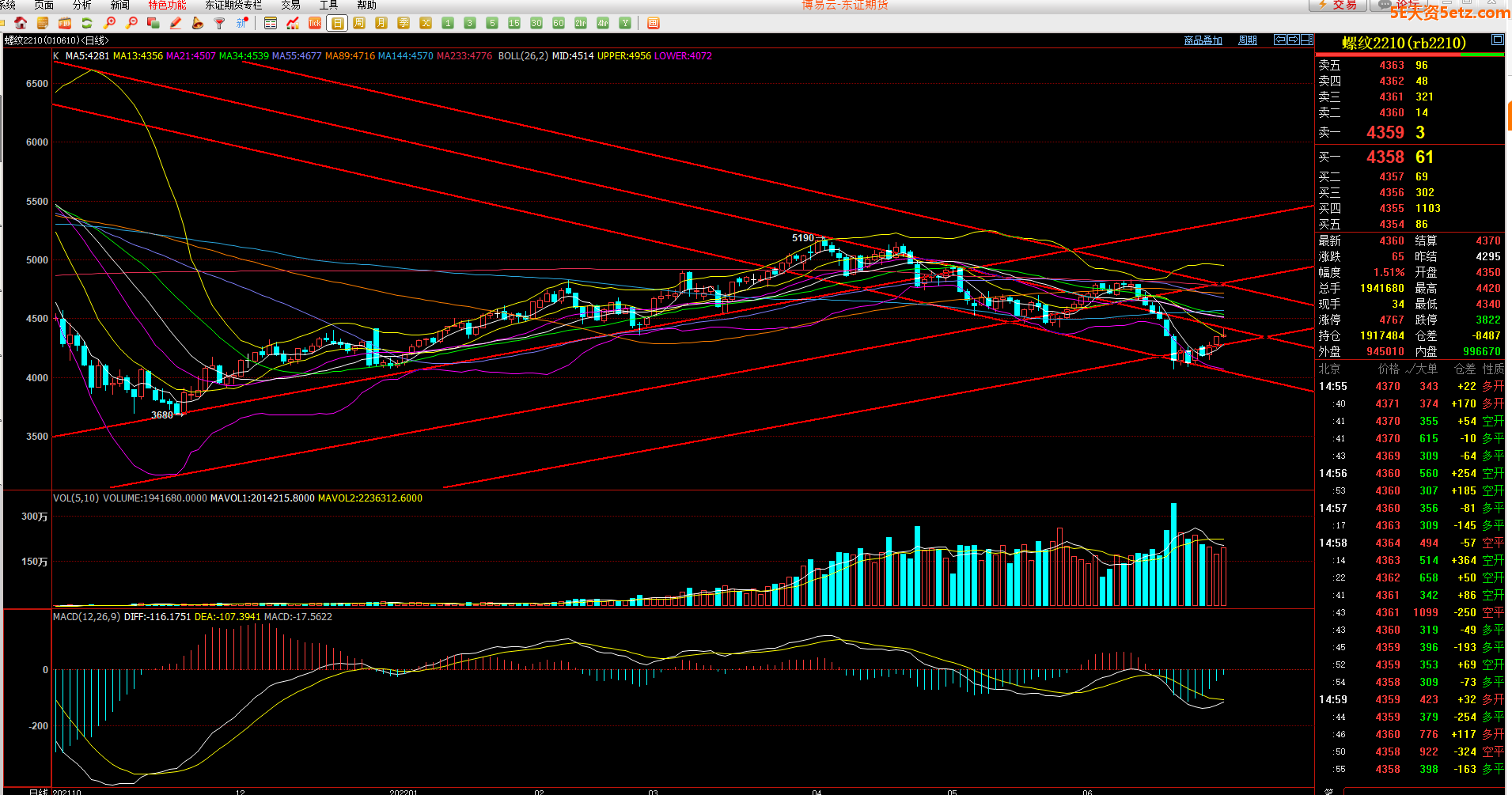Click the green refresh arrows icon

[87, 23]
